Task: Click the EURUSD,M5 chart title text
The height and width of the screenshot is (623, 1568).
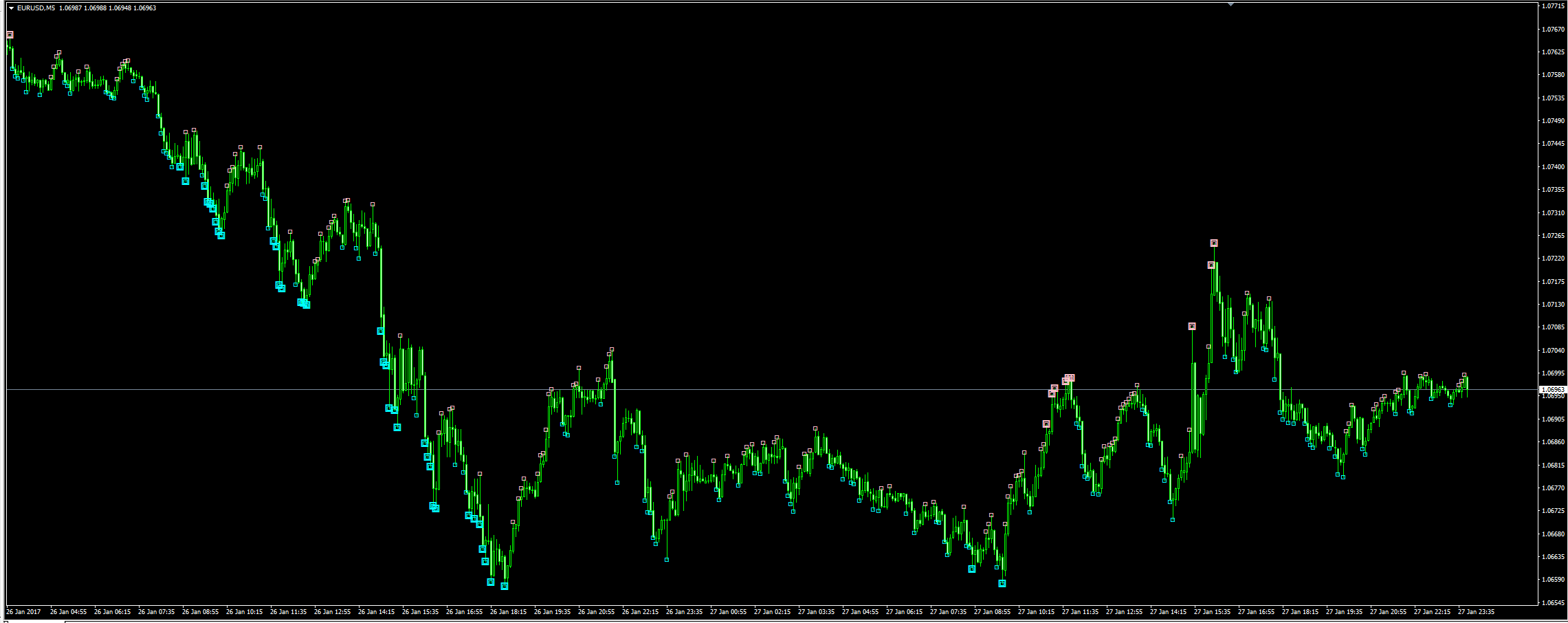Action: 36,8
